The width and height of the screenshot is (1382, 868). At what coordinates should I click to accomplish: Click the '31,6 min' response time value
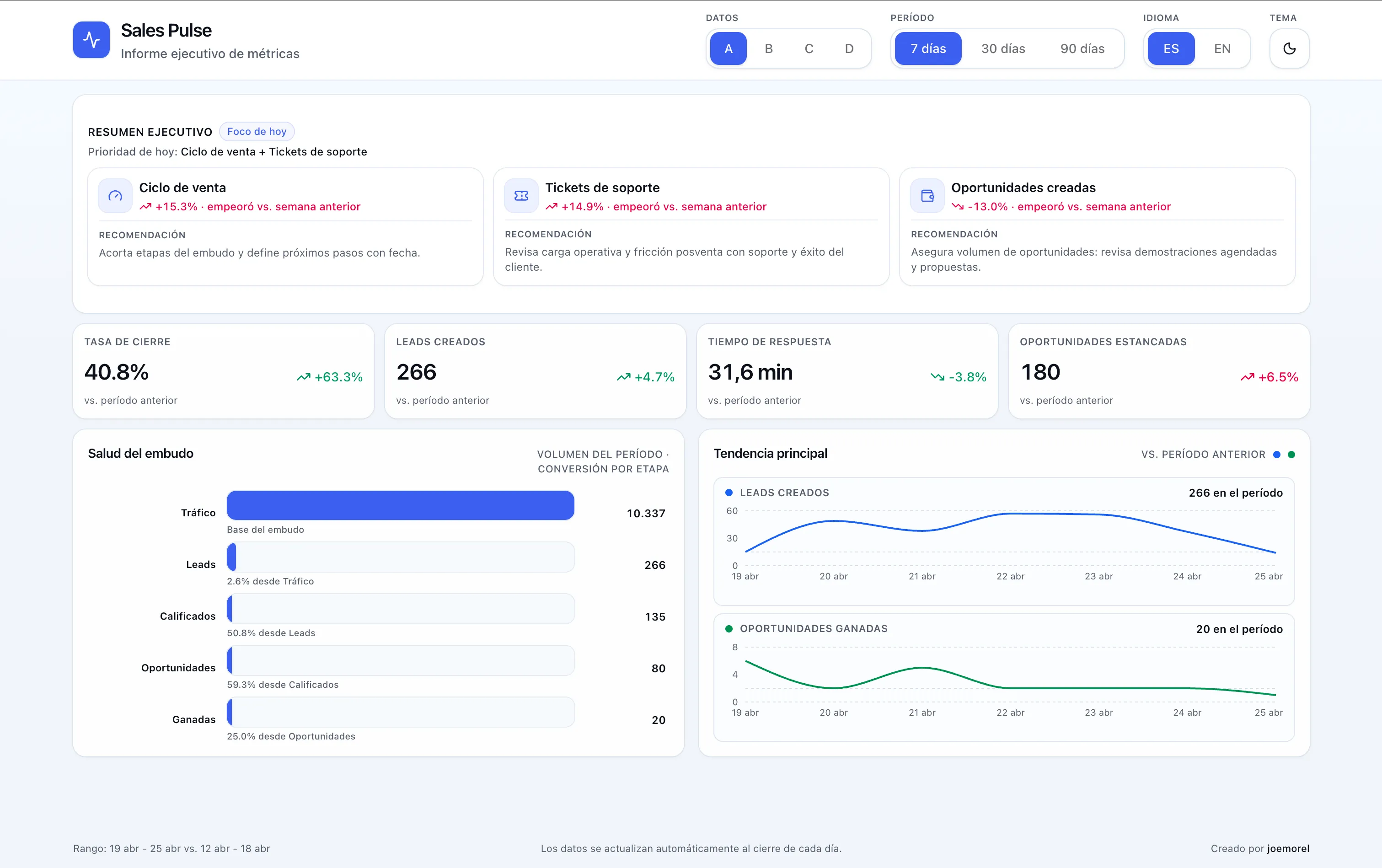coord(750,372)
